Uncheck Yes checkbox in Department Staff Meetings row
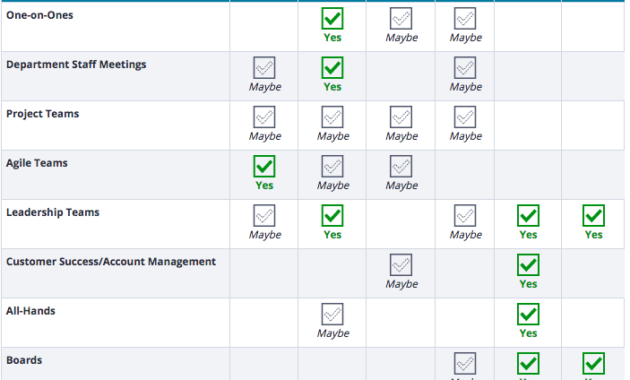The width and height of the screenshot is (630, 380). (x=332, y=67)
